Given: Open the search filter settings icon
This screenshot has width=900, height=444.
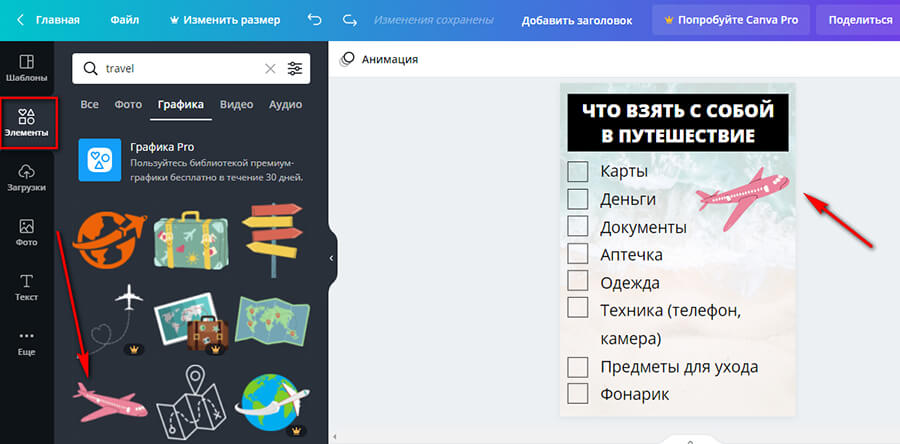Looking at the screenshot, I should [x=294, y=69].
